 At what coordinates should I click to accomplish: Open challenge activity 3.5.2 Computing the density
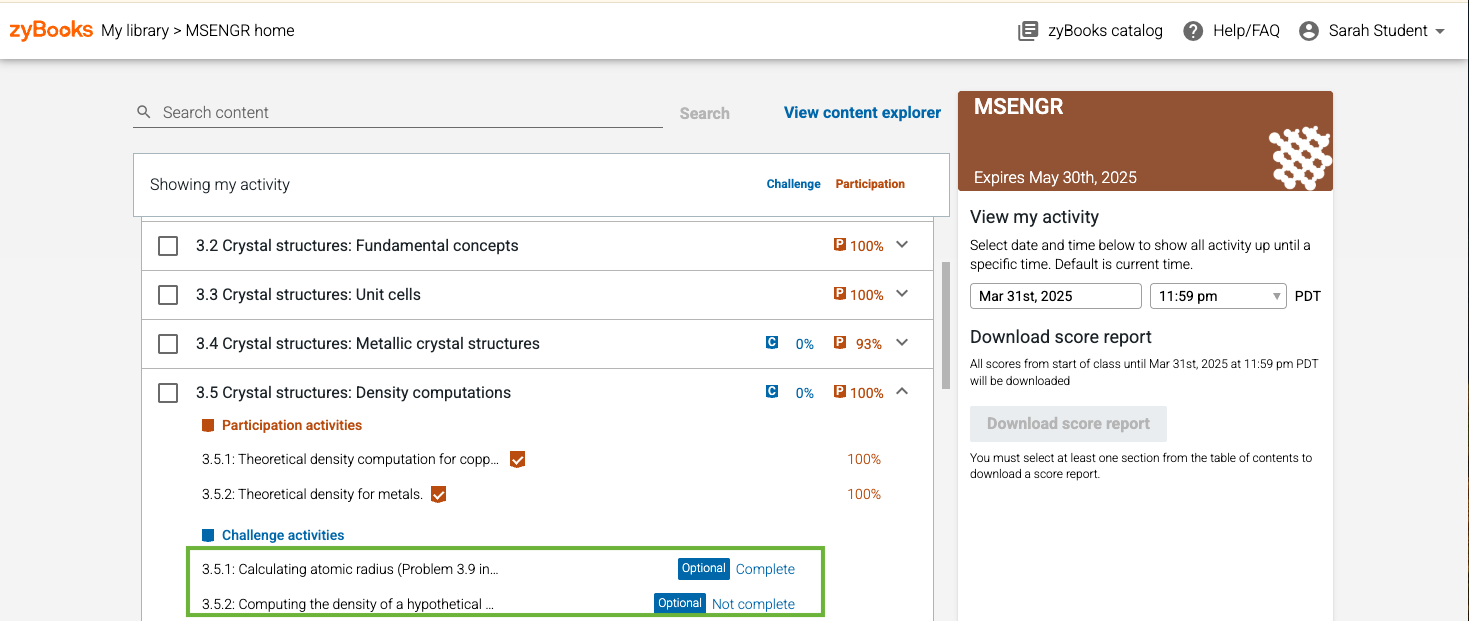click(x=348, y=604)
